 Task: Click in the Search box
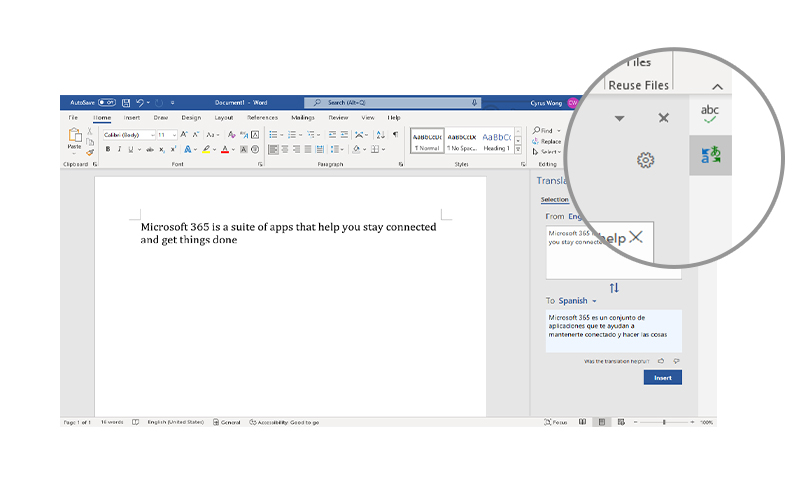click(393, 103)
